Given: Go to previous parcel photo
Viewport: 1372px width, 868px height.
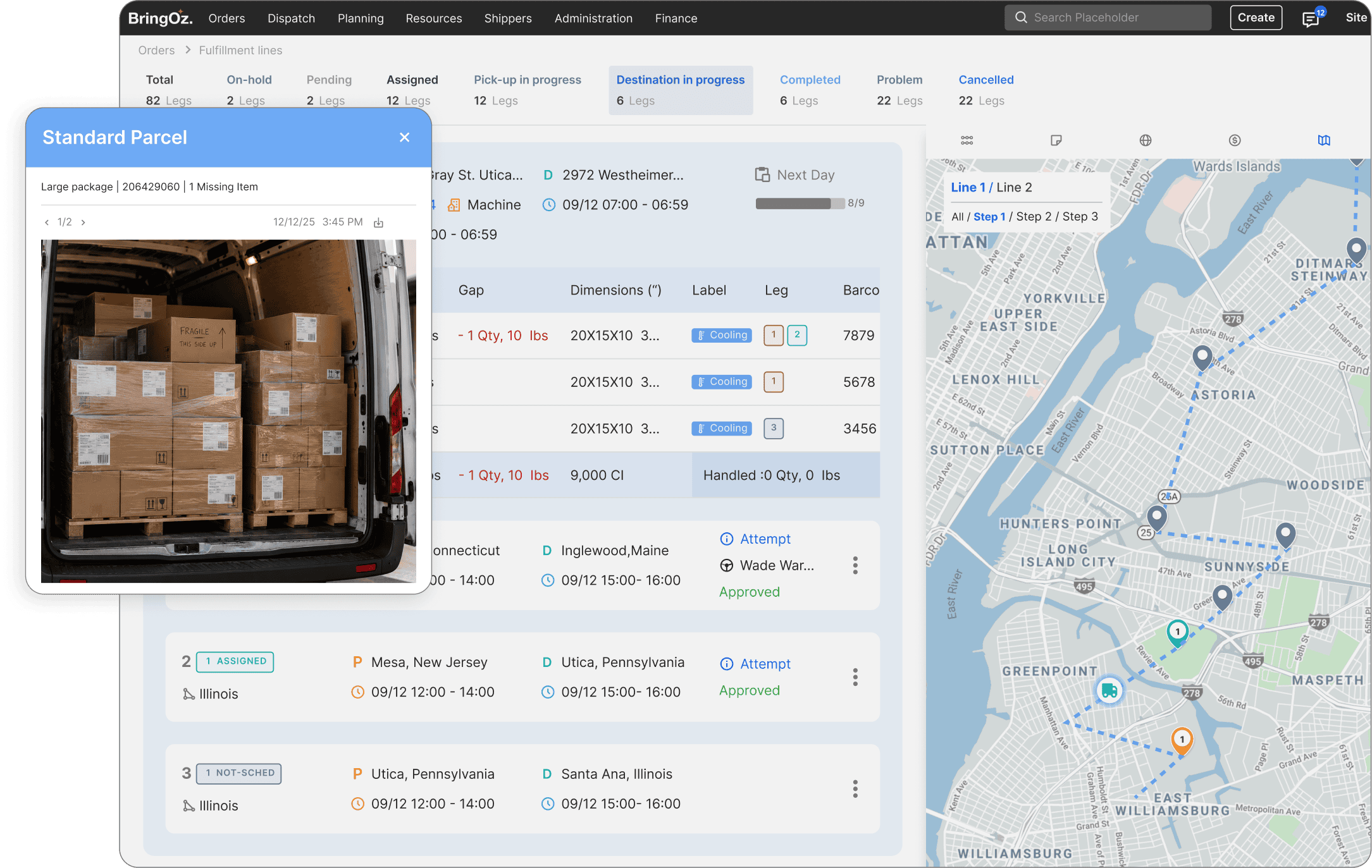Looking at the screenshot, I should pyautogui.click(x=47, y=223).
